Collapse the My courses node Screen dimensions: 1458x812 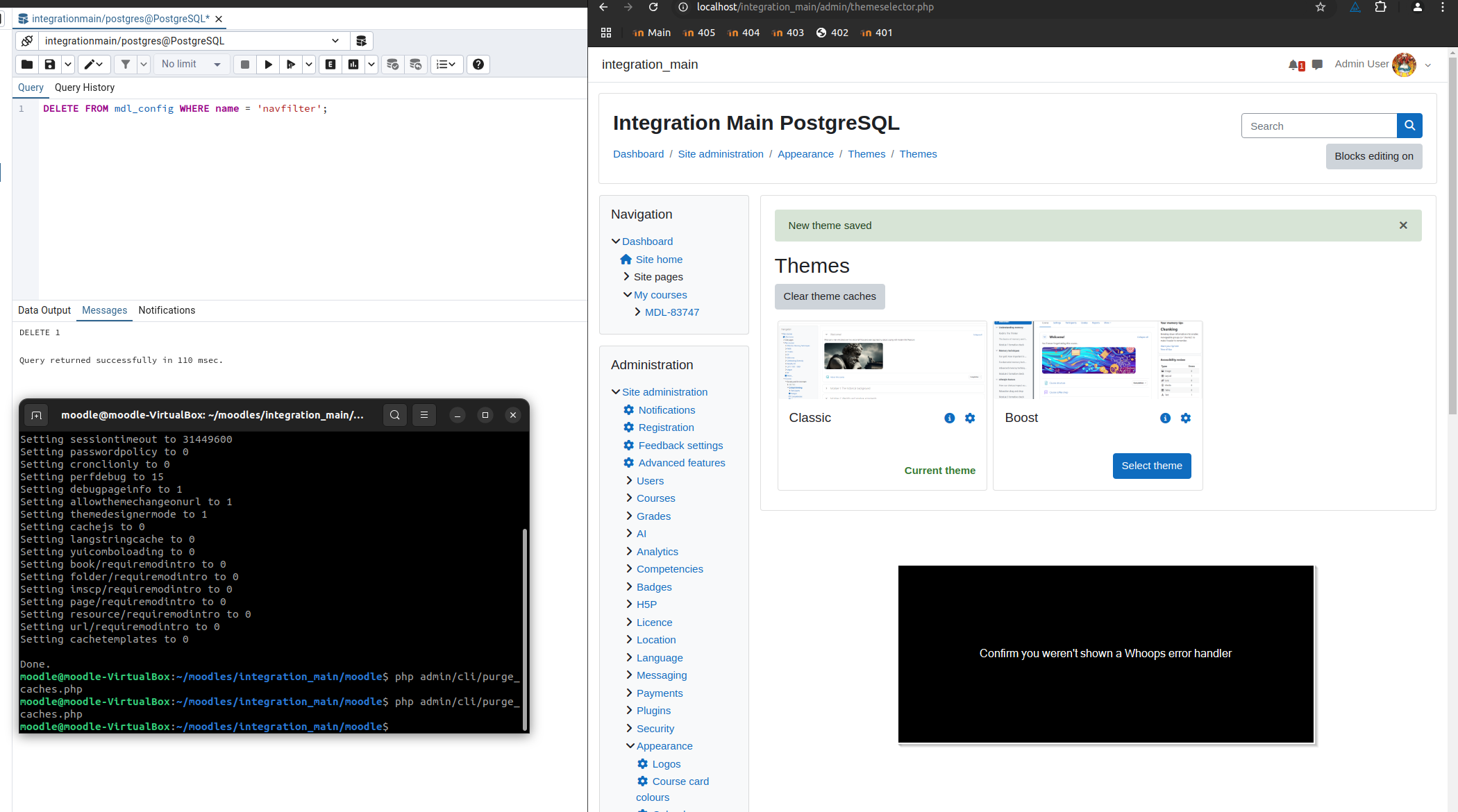pos(628,295)
